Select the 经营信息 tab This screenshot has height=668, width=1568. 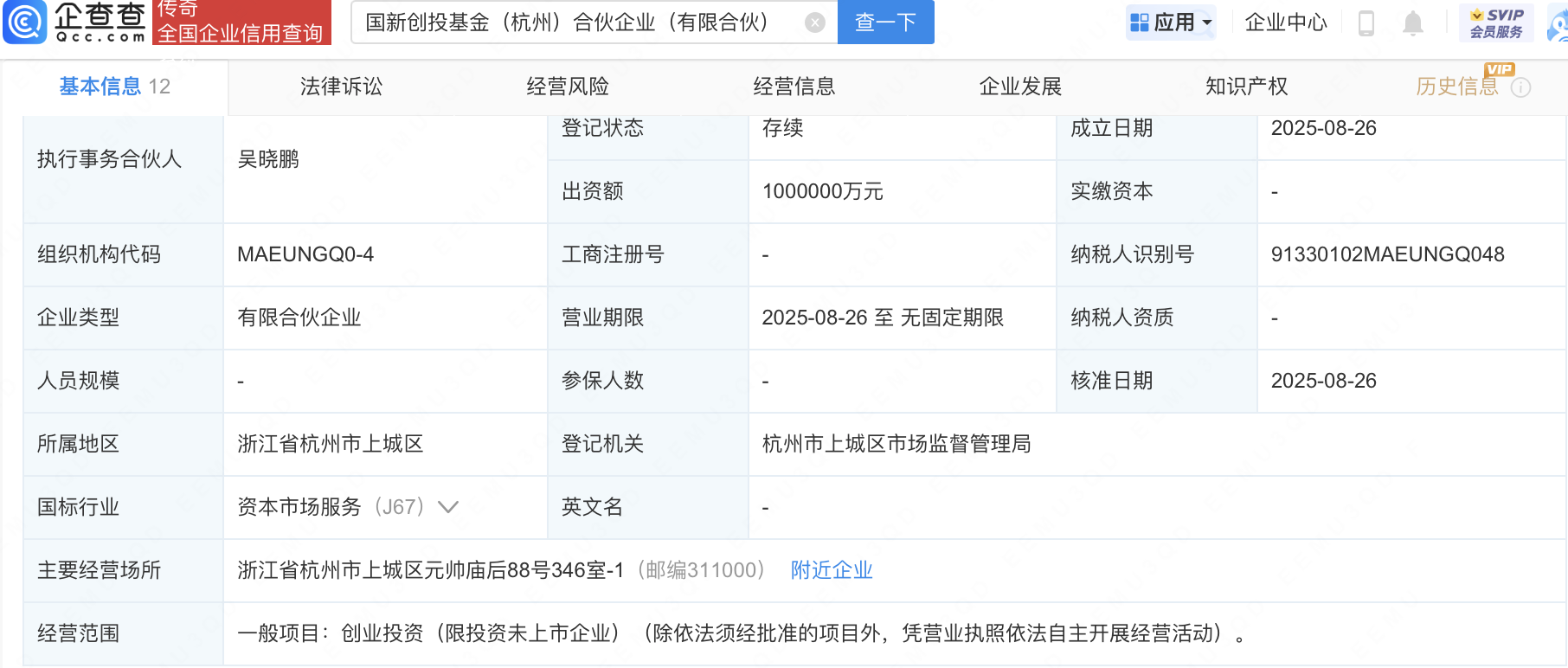pyautogui.click(x=794, y=87)
